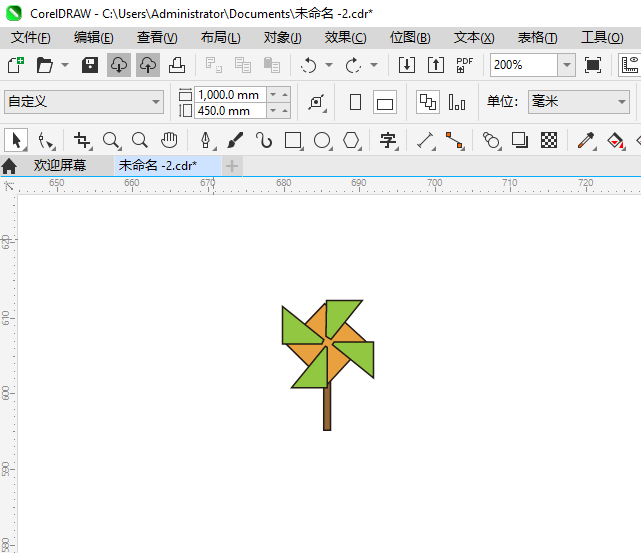Image resolution: width=641 pixels, height=553 pixels.
Task: Click the page width field 1,000.0 mm
Action: [x=230, y=95]
